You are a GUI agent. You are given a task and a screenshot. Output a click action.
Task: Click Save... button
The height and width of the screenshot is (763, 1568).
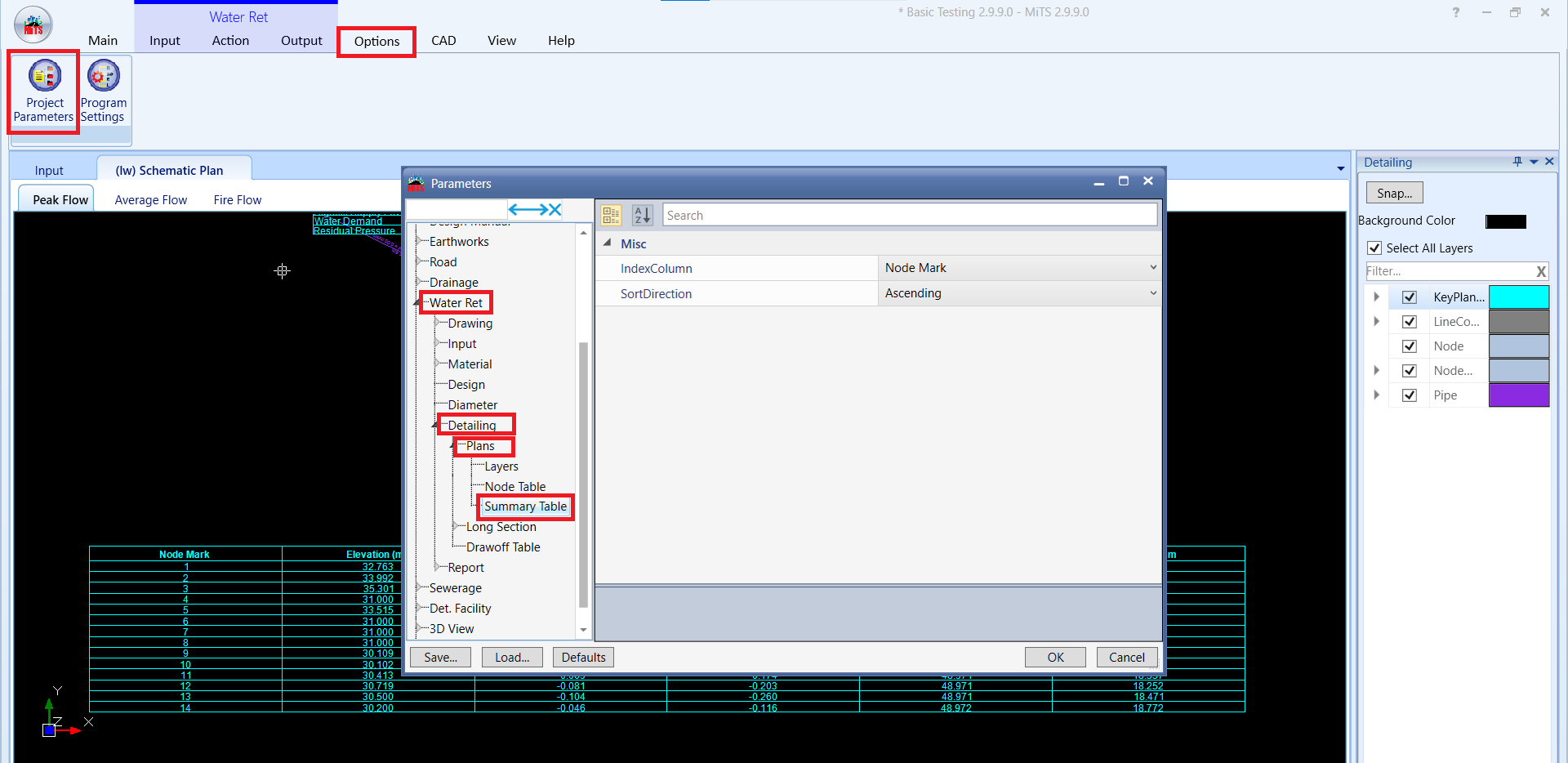[440, 657]
